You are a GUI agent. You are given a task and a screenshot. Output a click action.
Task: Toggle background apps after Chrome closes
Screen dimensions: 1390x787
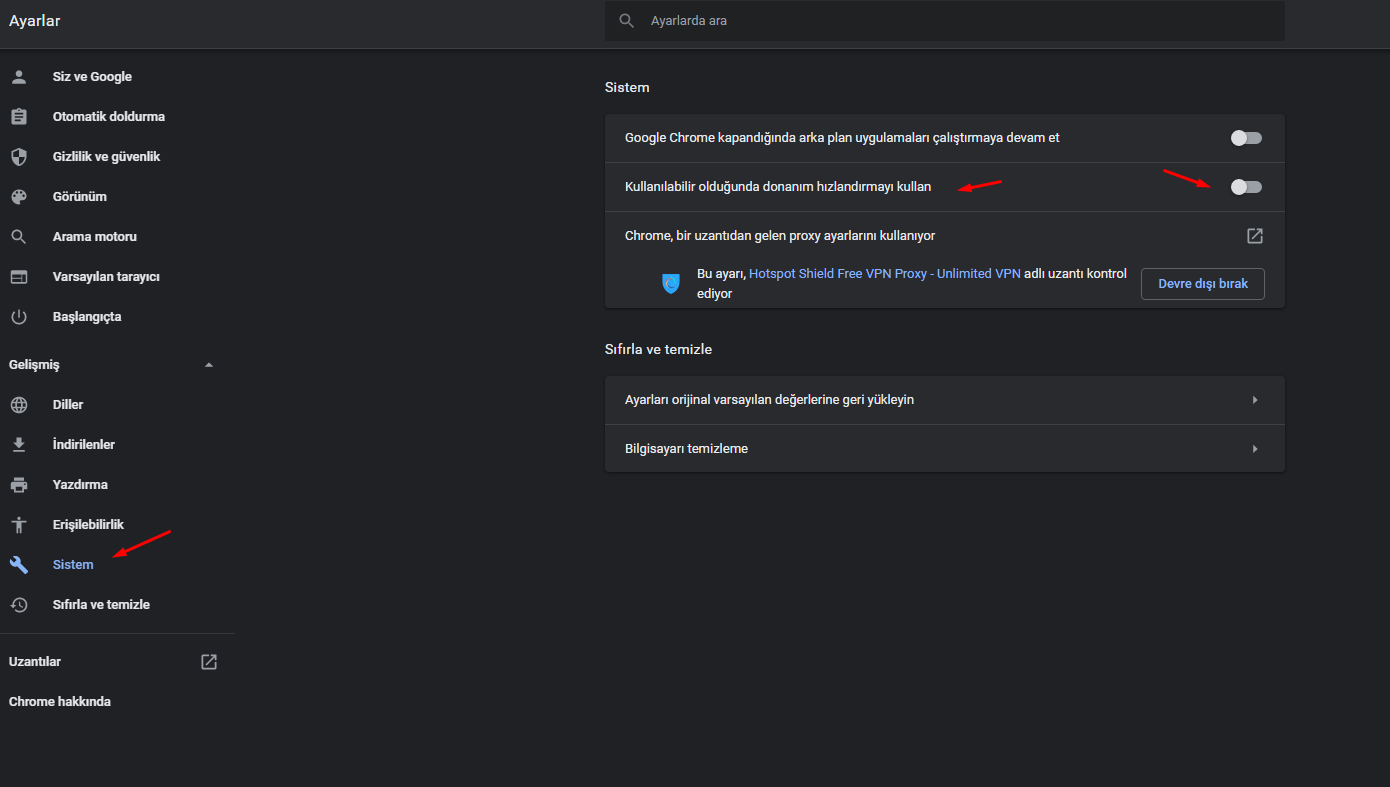click(x=1246, y=138)
